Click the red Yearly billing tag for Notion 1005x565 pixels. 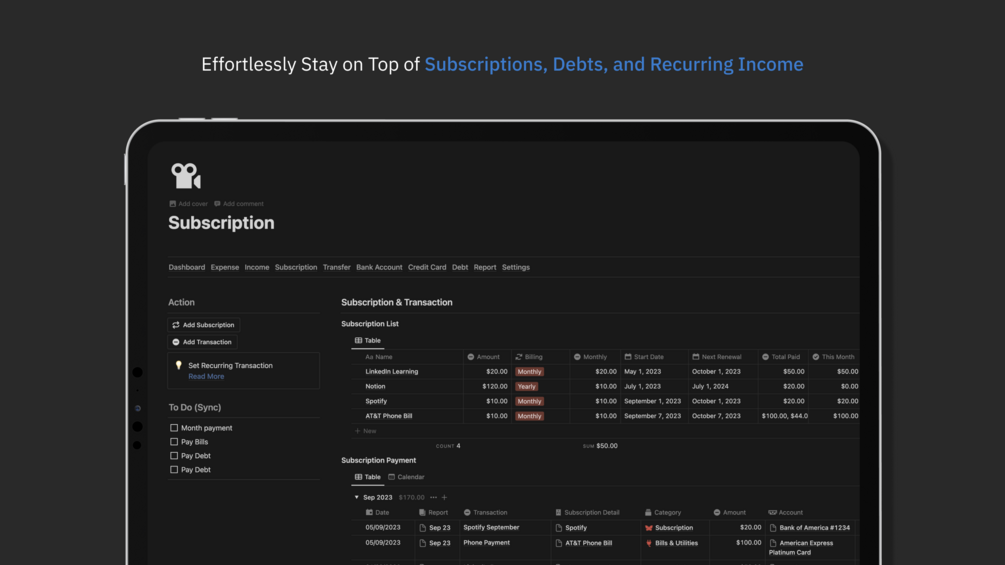point(527,386)
